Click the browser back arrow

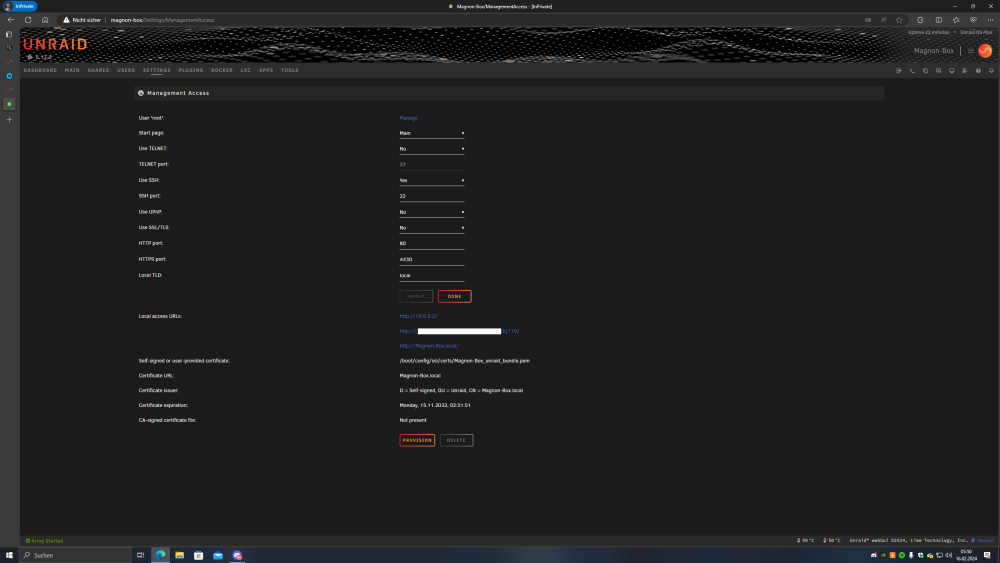[11, 20]
